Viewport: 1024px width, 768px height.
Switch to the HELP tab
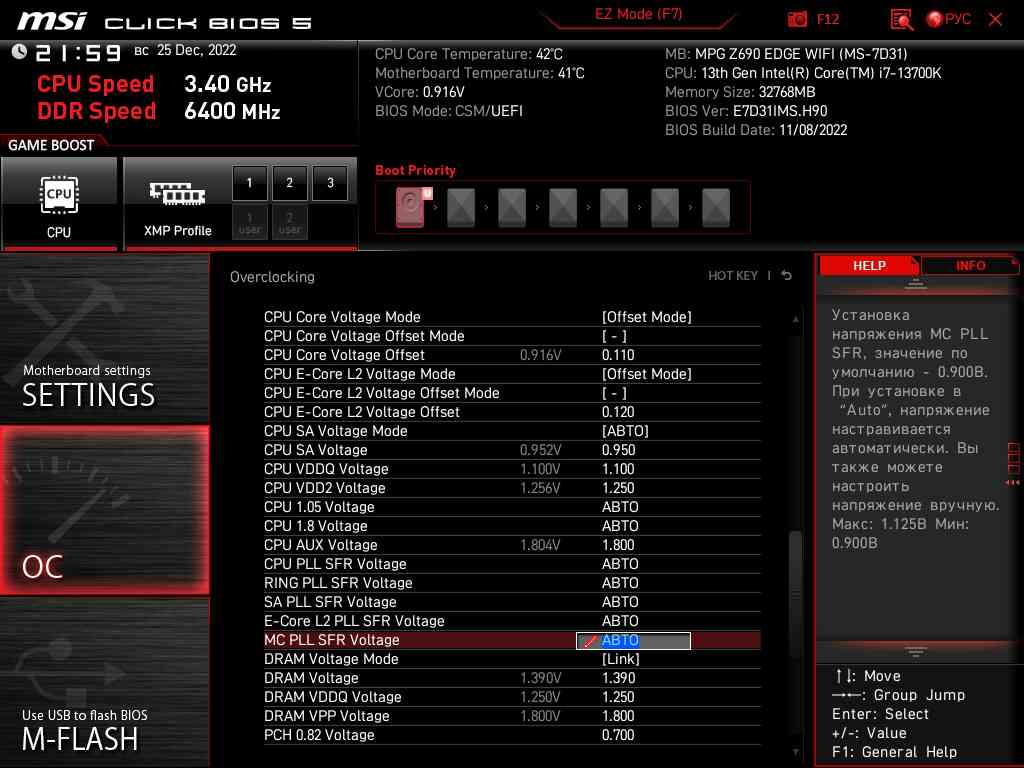869,266
